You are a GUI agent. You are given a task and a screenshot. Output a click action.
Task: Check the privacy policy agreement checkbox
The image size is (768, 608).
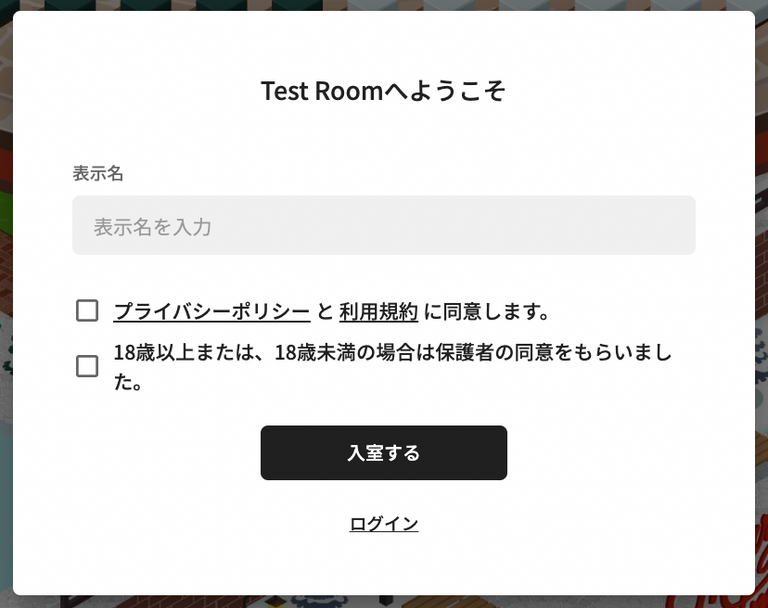click(87, 311)
